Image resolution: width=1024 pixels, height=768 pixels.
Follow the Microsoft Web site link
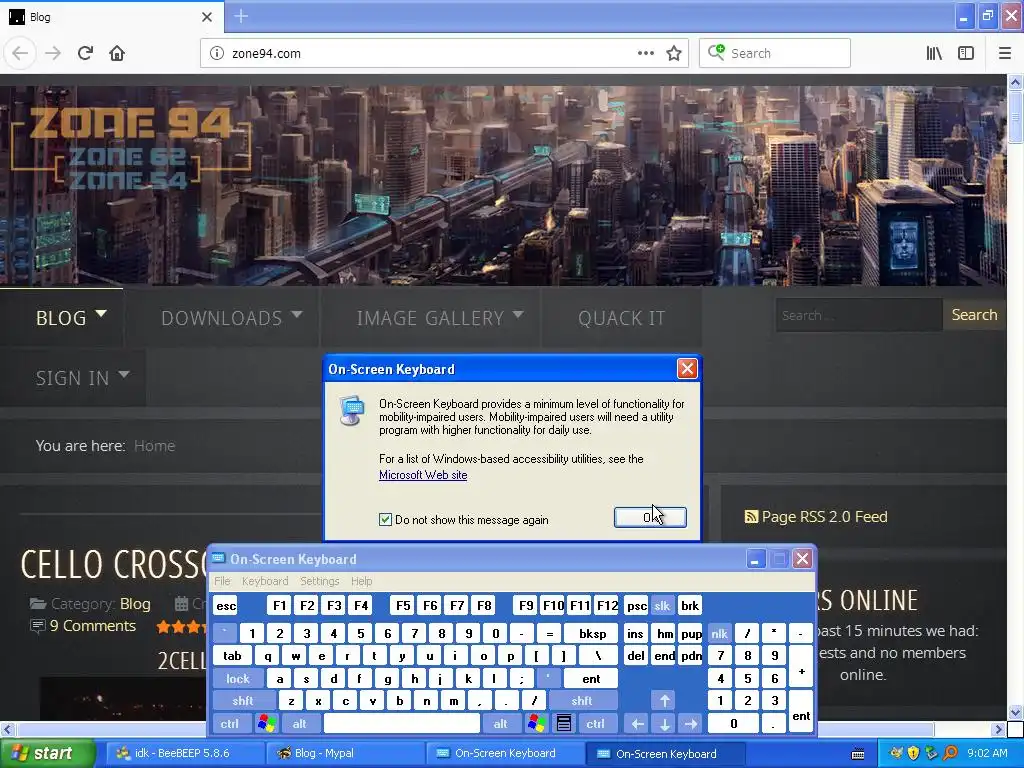tap(423, 475)
